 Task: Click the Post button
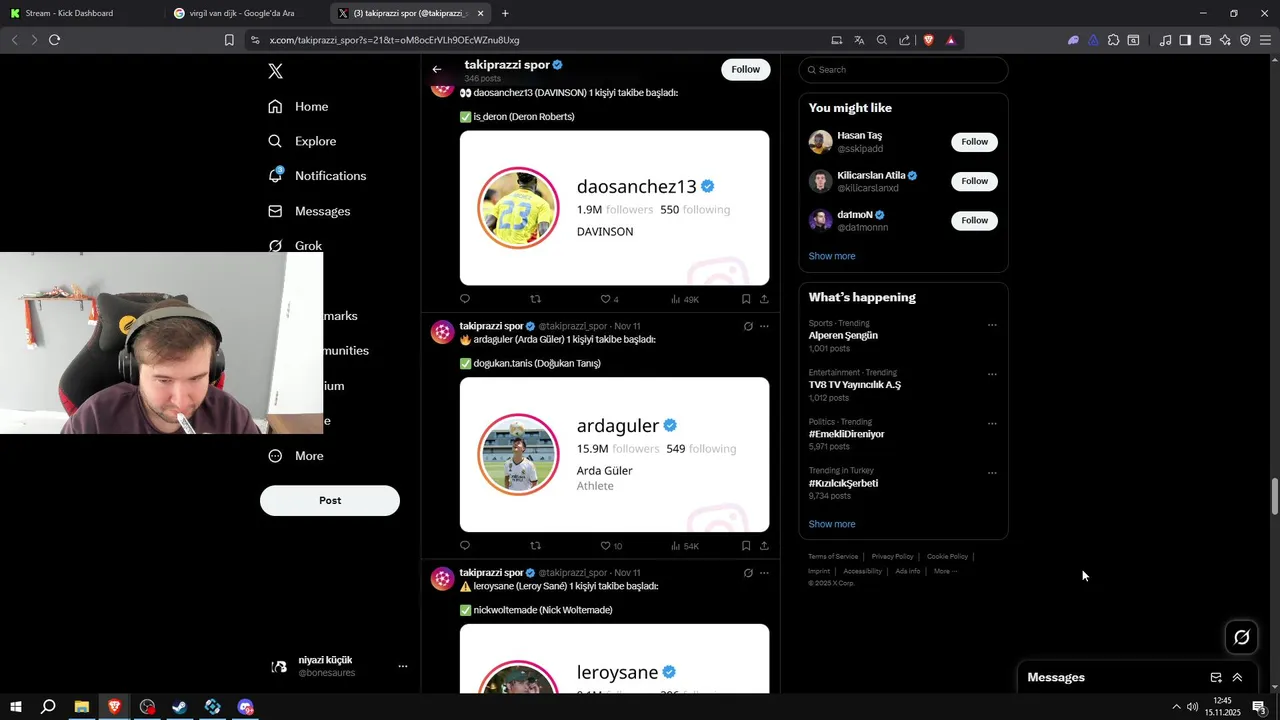point(330,500)
